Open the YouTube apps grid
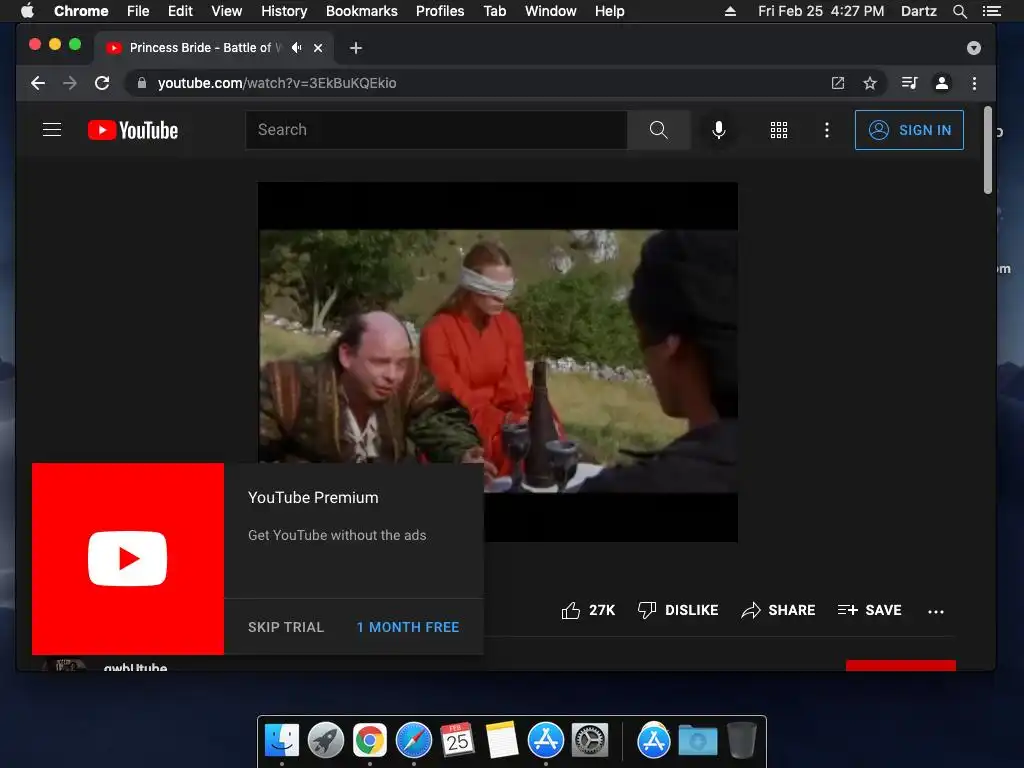Screen dimensions: 1024x768 click(778, 130)
